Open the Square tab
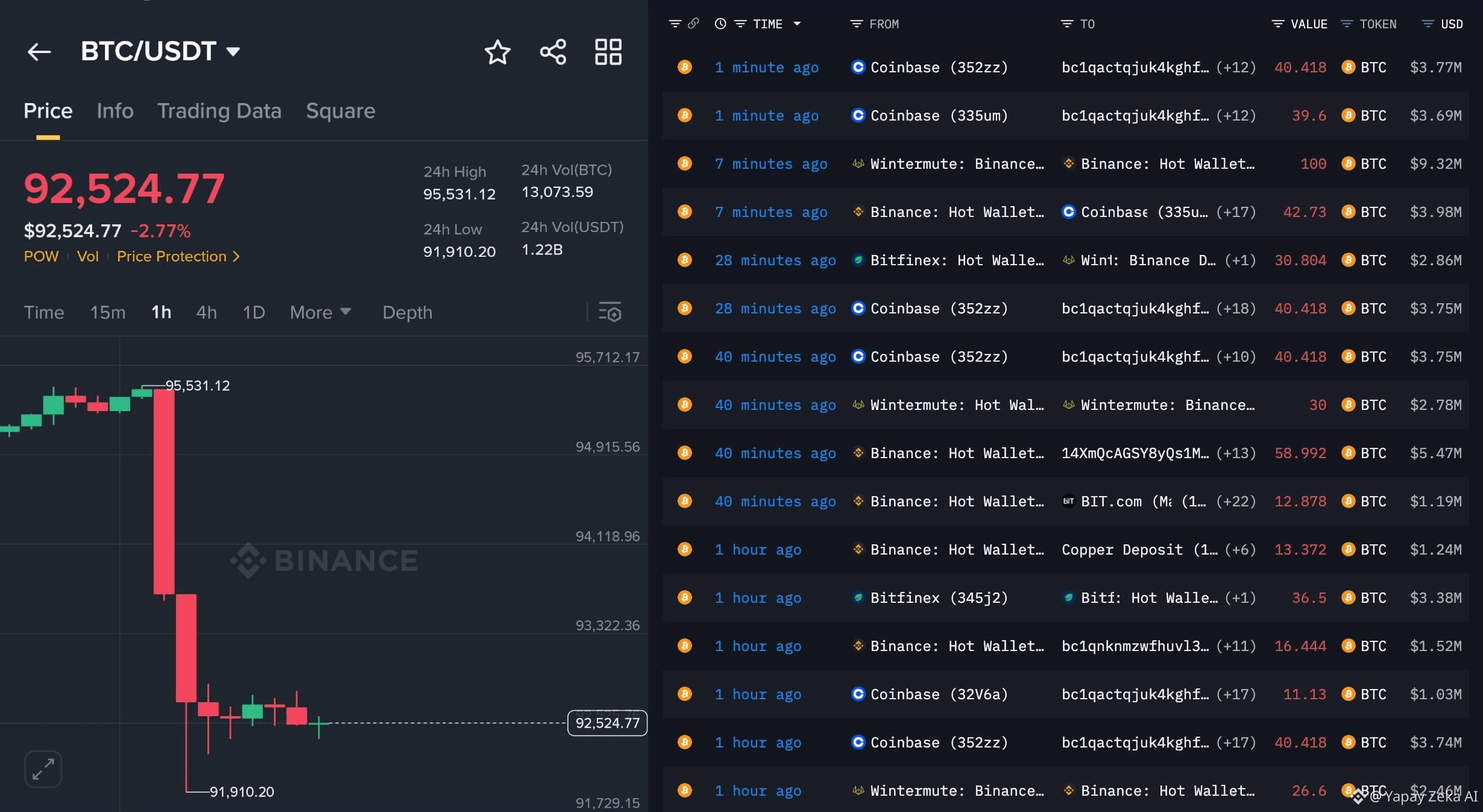This screenshot has height=812, width=1483. coord(340,111)
